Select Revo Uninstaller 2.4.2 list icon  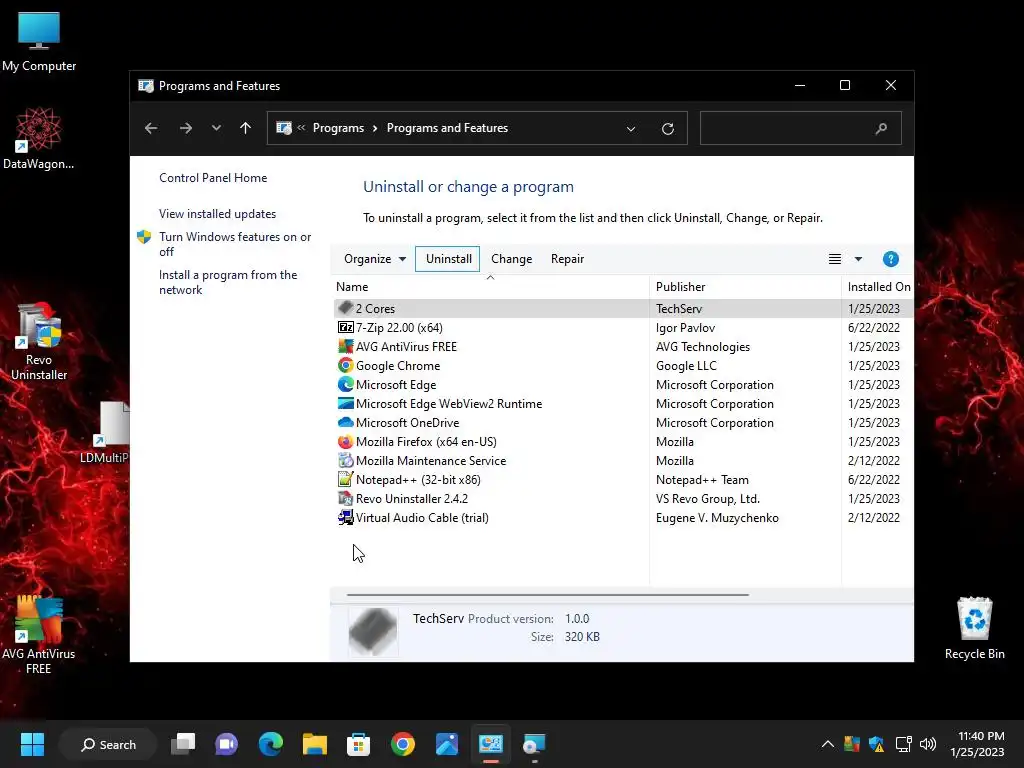pyautogui.click(x=345, y=498)
